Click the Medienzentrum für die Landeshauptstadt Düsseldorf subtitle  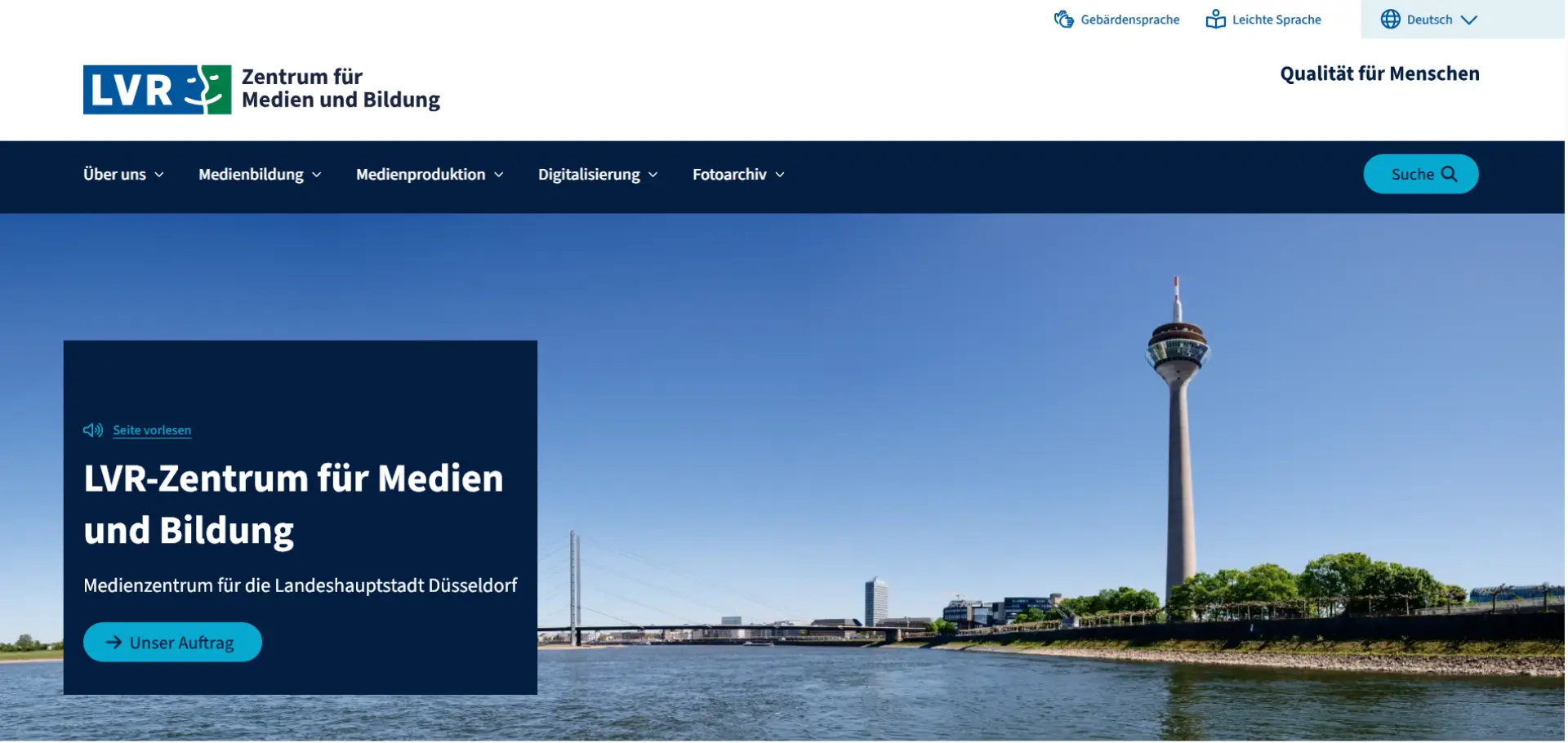(301, 585)
